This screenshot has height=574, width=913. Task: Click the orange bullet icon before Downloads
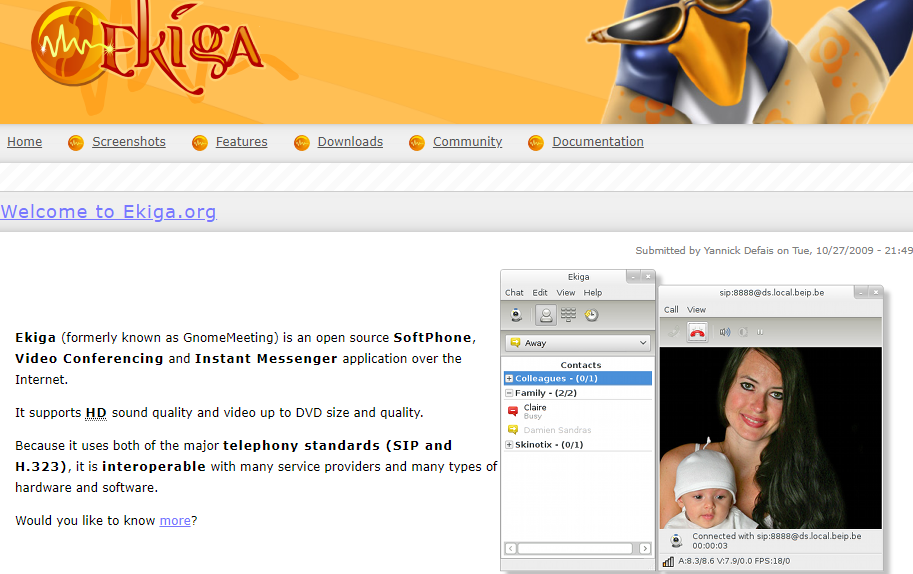(x=302, y=143)
